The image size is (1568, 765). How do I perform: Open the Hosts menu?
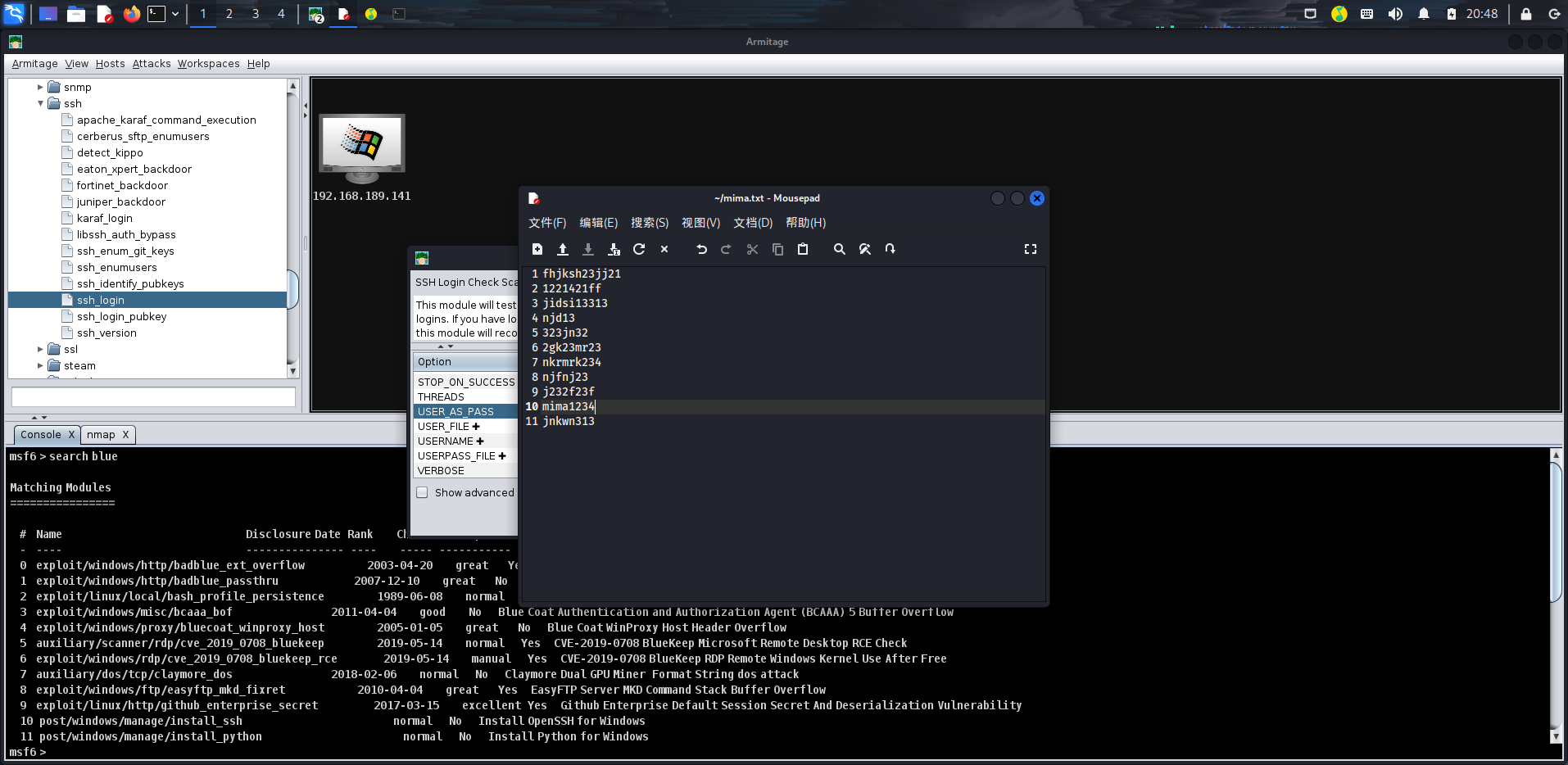(110, 64)
